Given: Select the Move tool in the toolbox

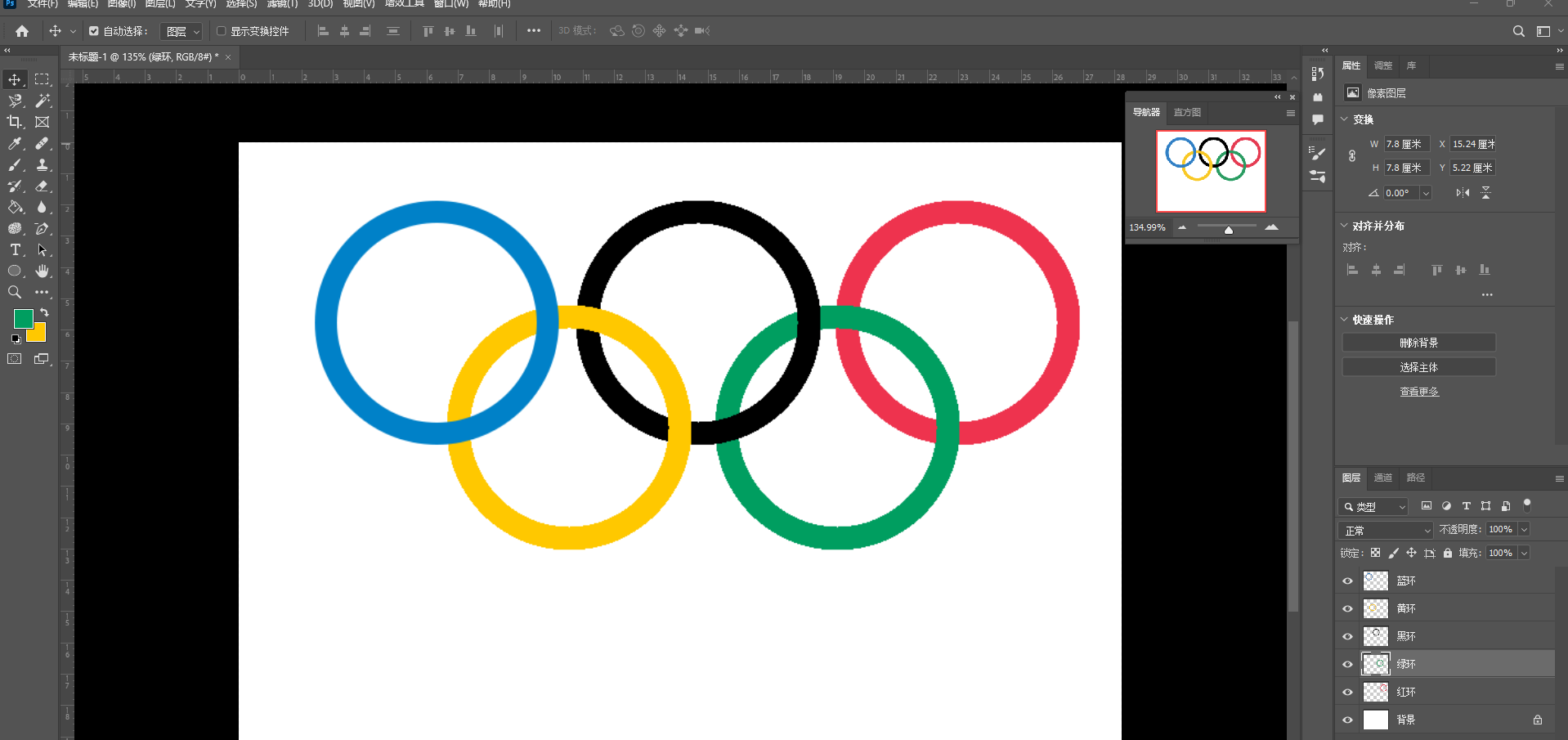Looking at the screenshot, I should coord(15,79).
